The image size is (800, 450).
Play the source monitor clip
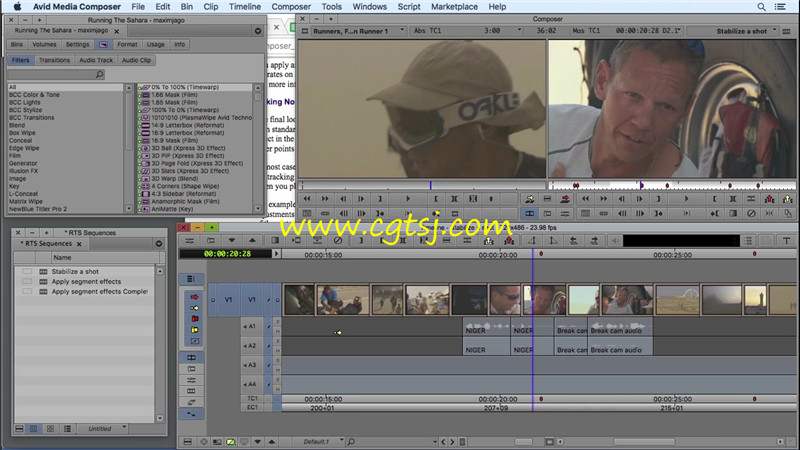pos(408,199)
